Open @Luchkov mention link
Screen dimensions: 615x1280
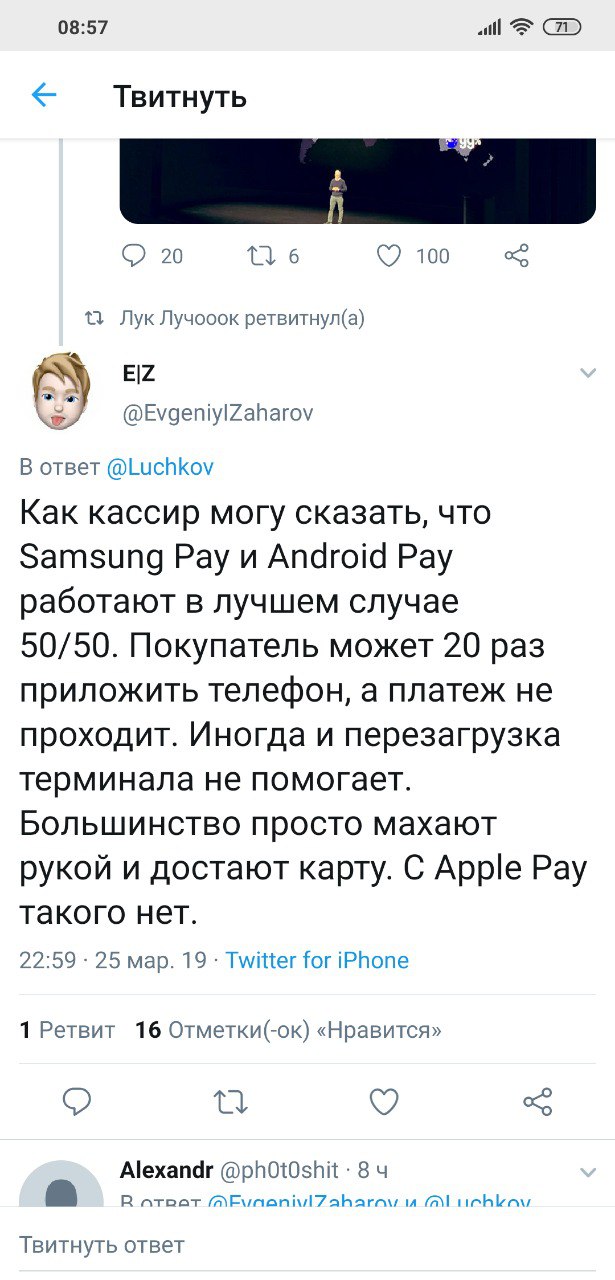160,467
